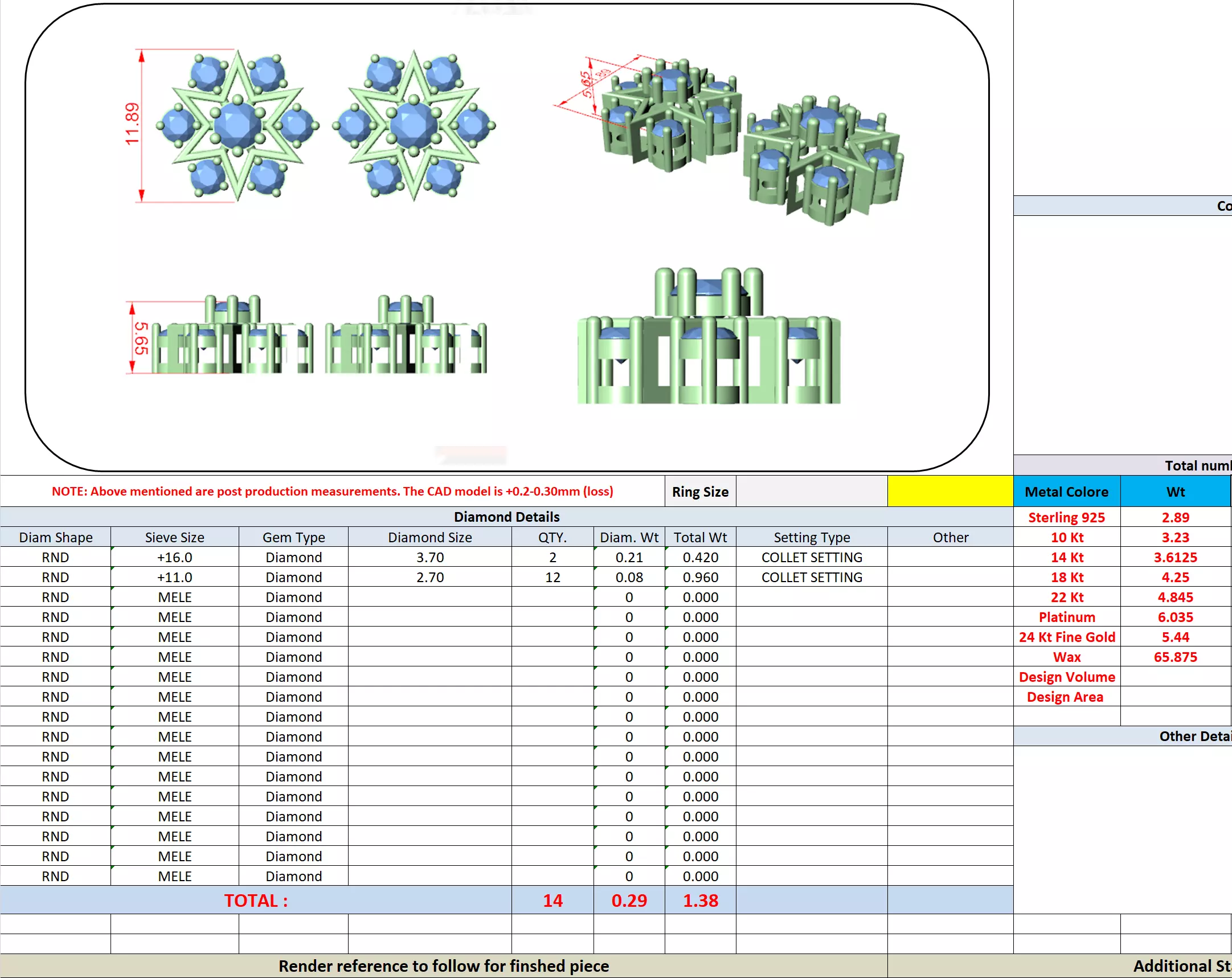The width and height of the screenshot is (1232, 978).
Task: Select the Metal Colore header cell
Action: point(1066,492)
